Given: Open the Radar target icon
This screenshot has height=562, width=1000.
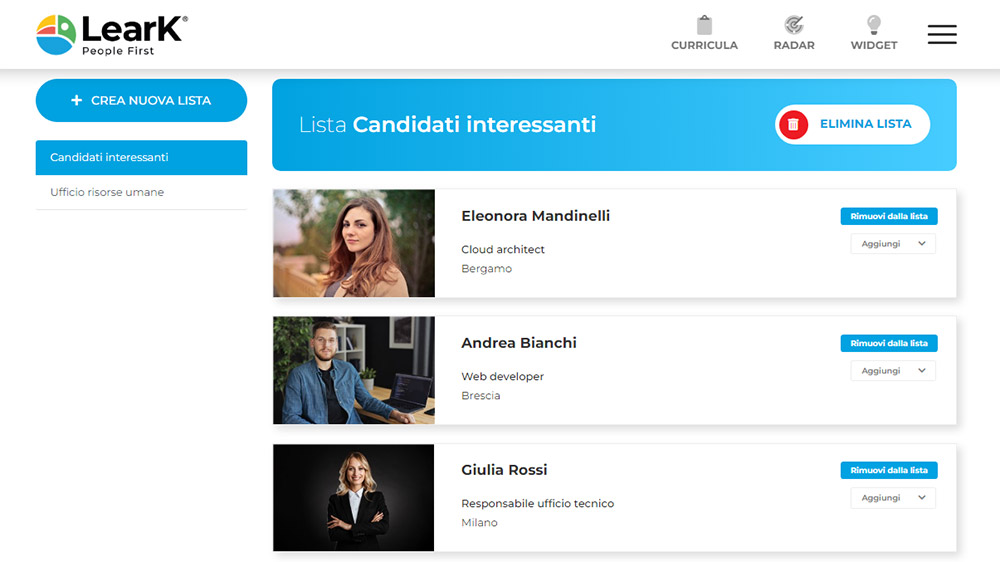Looking at the screenshot, I should pyautogui.click(x=794, y=26).
